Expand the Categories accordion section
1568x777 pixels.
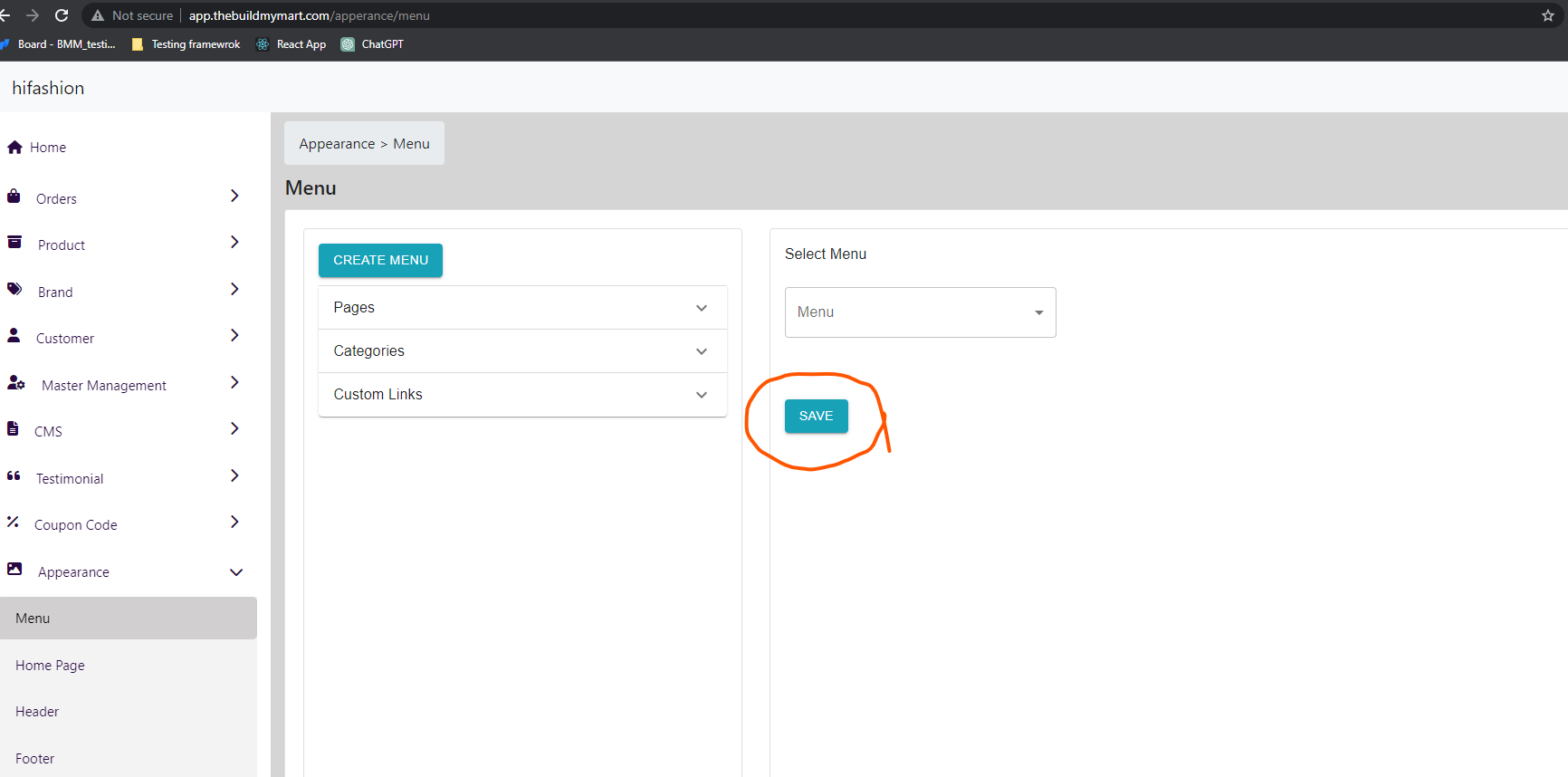tap(522, 351)
